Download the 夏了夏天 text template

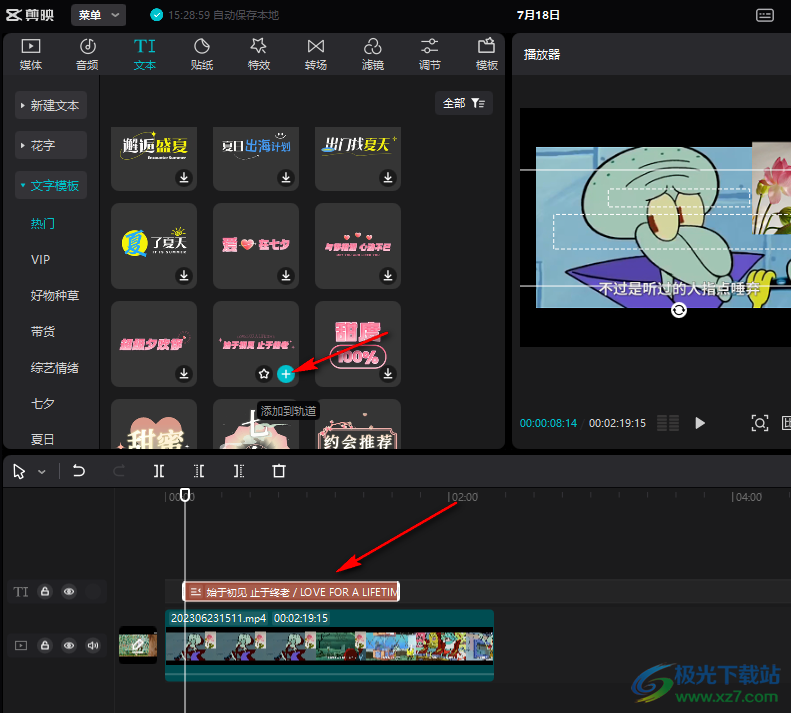click(x=184, y=276)
